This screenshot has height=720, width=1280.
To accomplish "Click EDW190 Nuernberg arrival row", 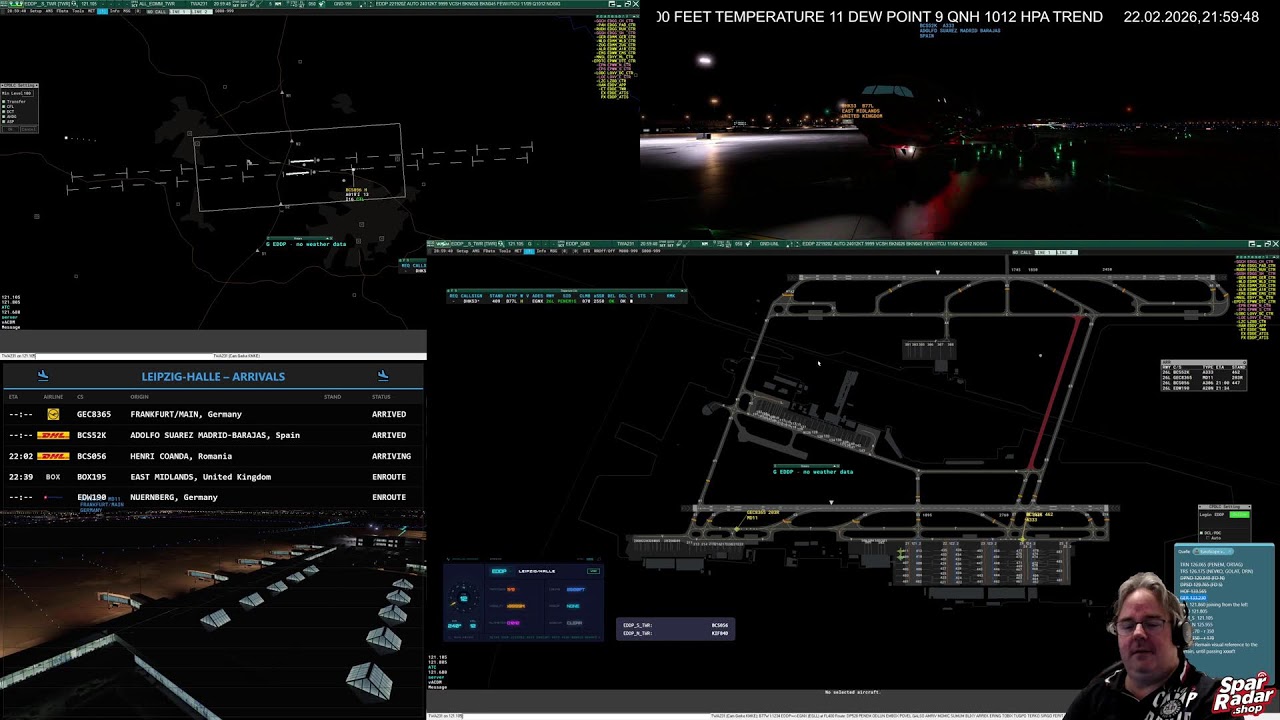I will point(213,497).
